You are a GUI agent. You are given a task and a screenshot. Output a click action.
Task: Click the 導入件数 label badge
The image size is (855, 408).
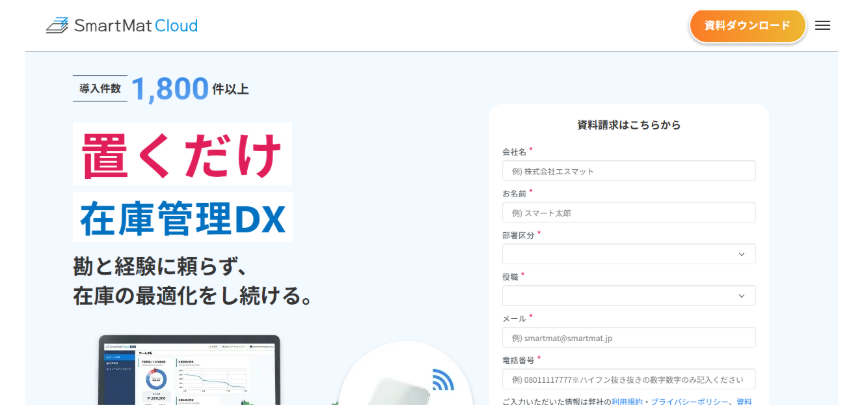click(100, 89)
